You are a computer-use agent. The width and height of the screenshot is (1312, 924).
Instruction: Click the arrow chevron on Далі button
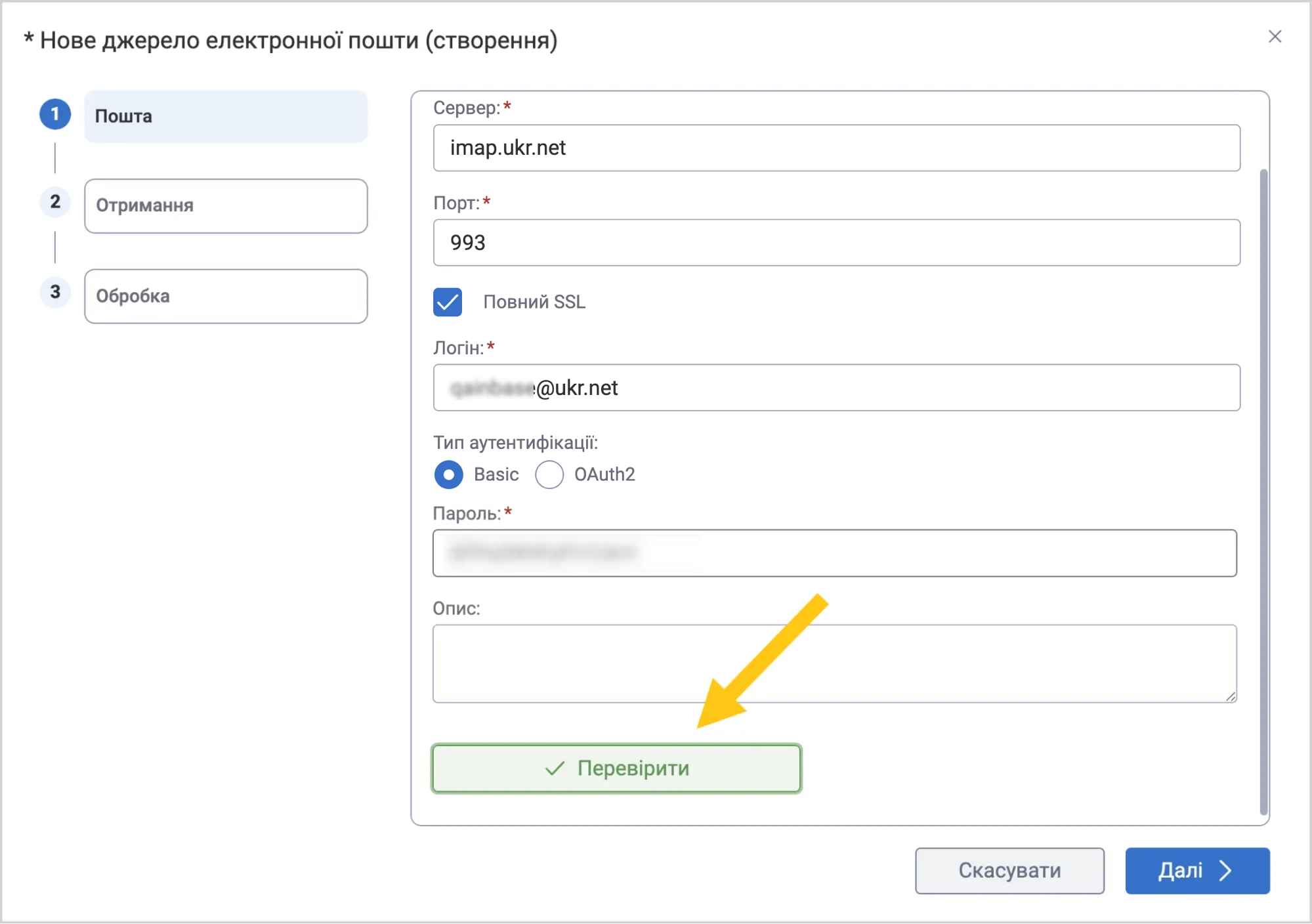[1225, 871]
